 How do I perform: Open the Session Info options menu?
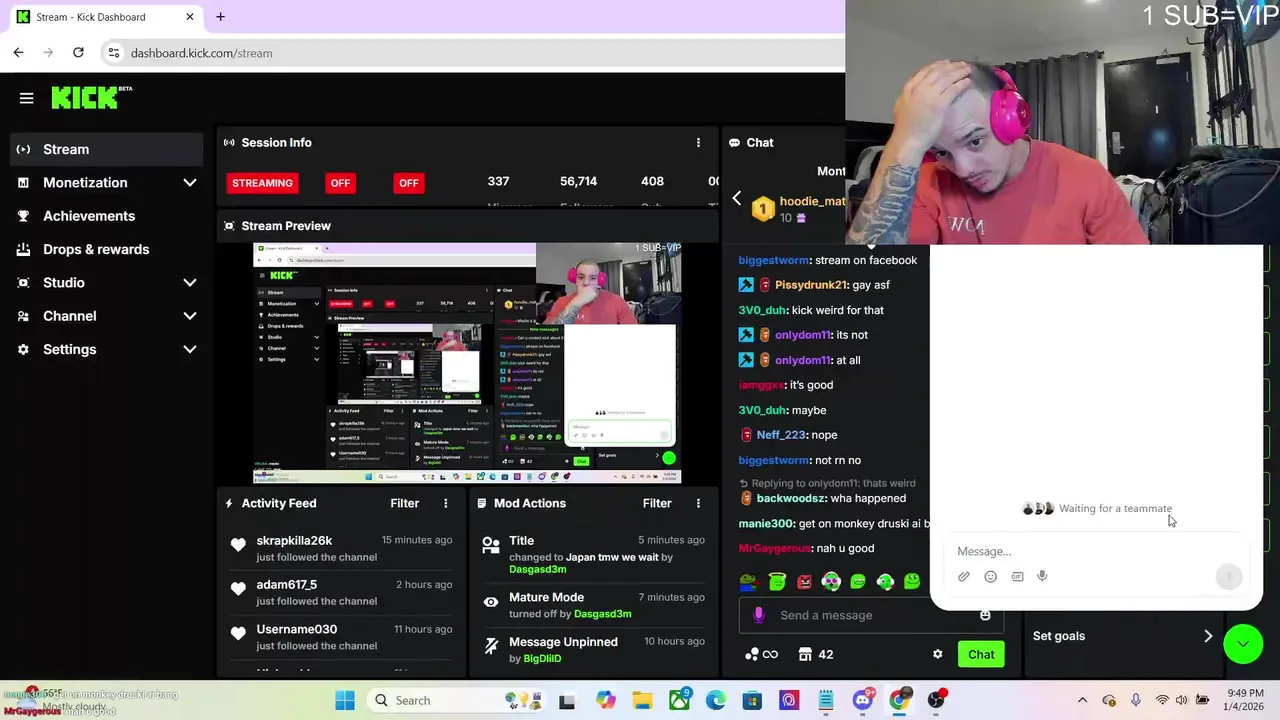(x=698, y=142)
